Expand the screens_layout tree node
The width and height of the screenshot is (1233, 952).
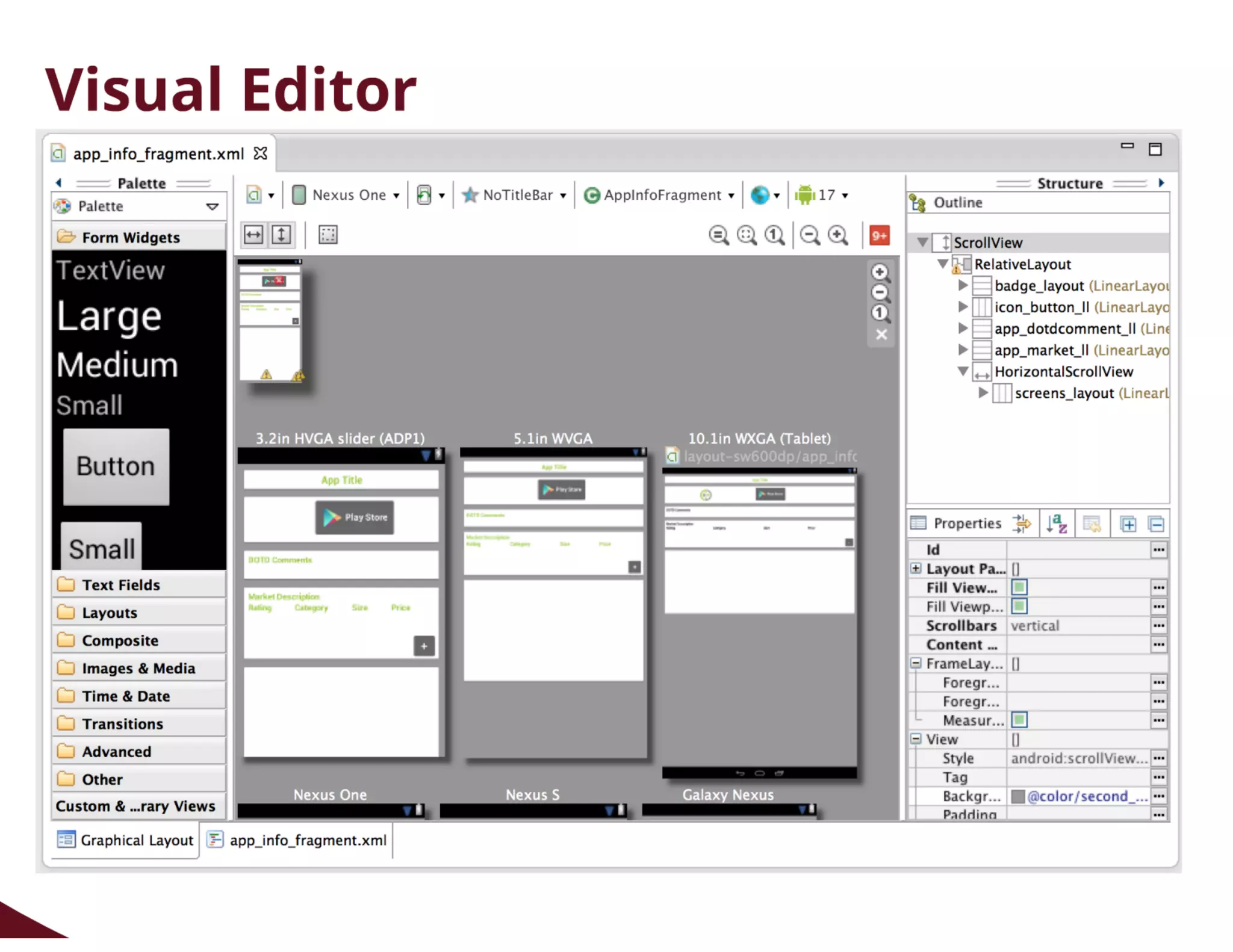coord(983,392)
